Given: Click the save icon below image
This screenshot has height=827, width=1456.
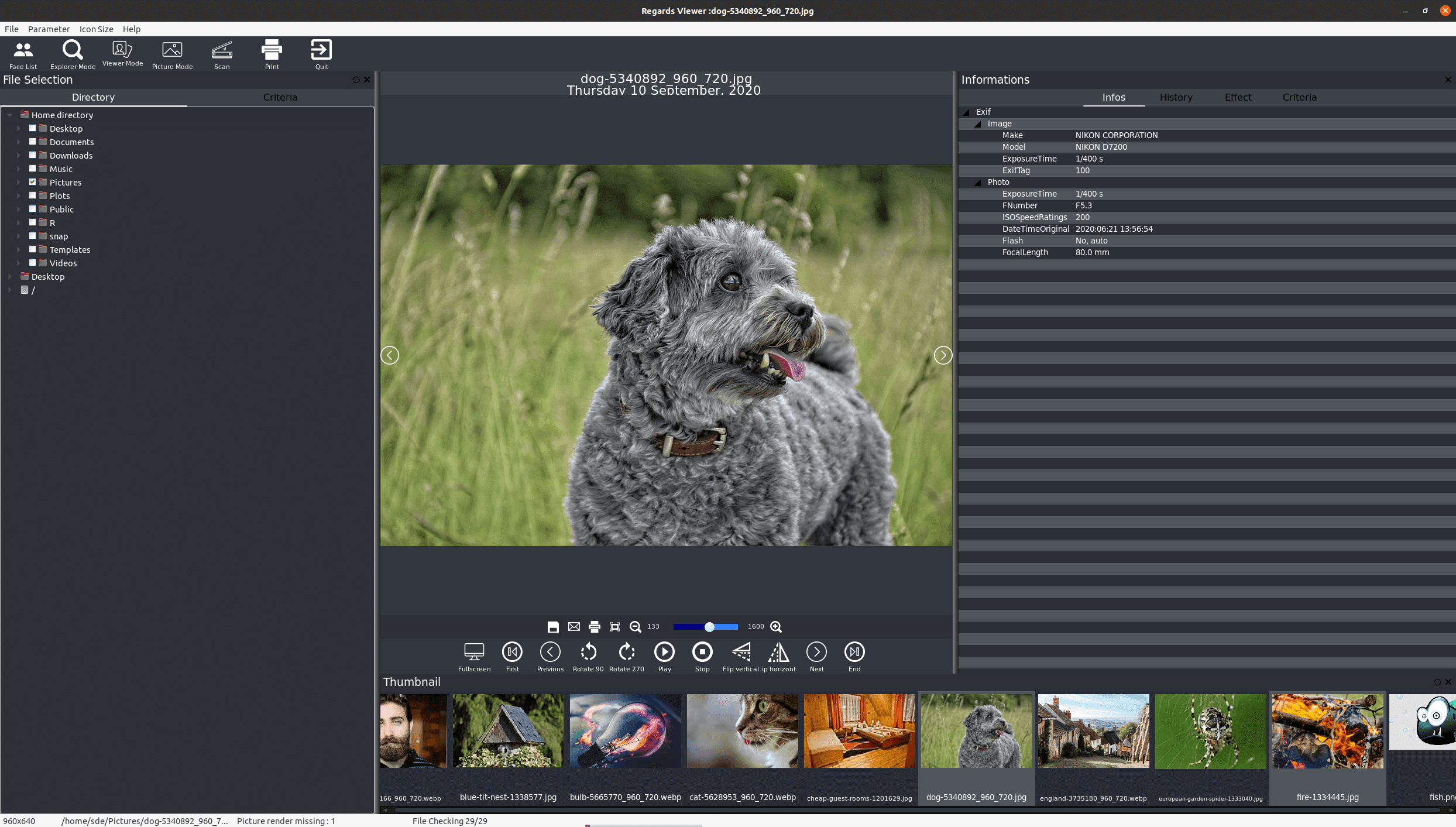Looking at the screenshot, I should (x=553, y=627).
